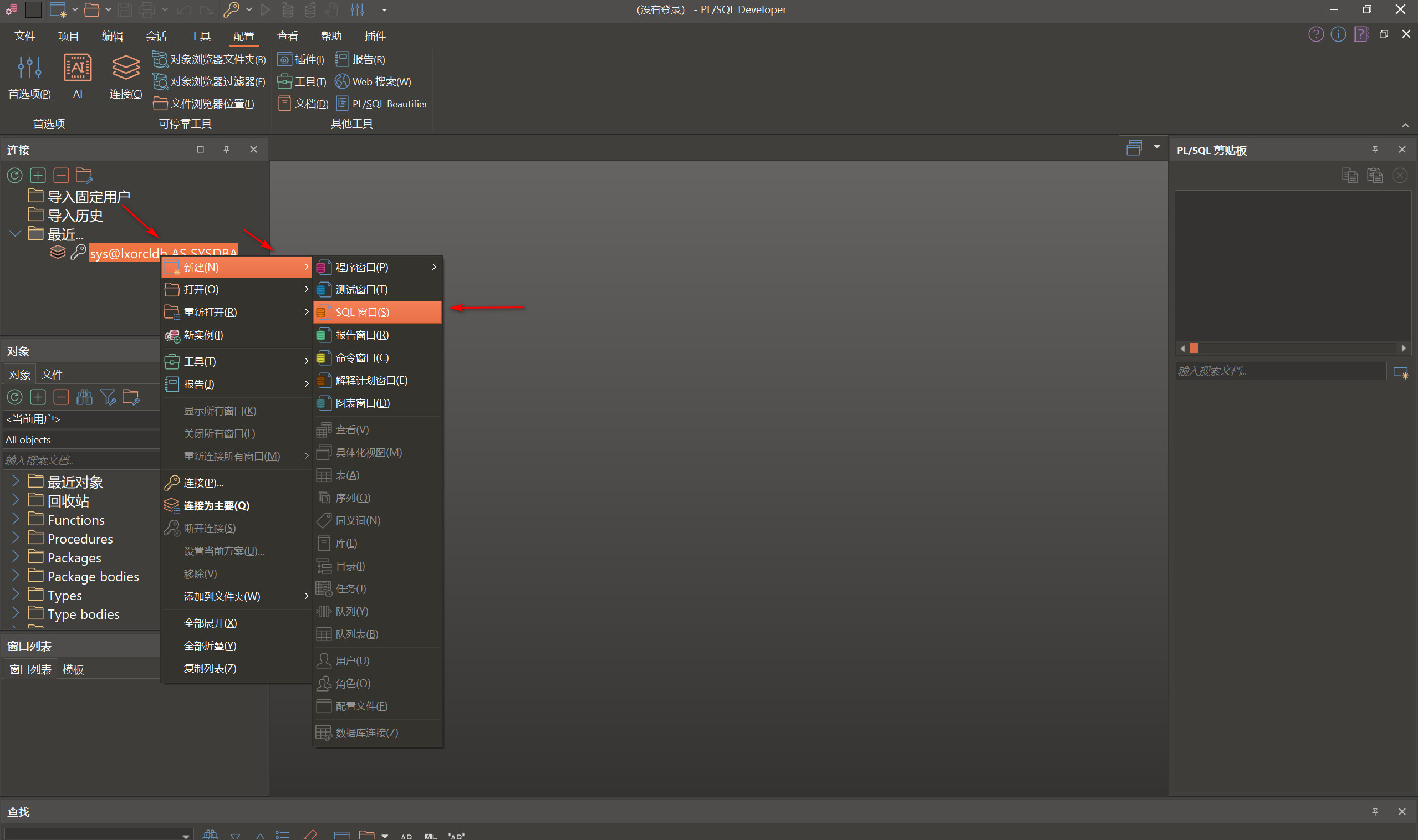Pin the PL/SQL 剪贴板 panel
The image size is (1418, 840).
pyautogui.click(x=1375, y=150)
